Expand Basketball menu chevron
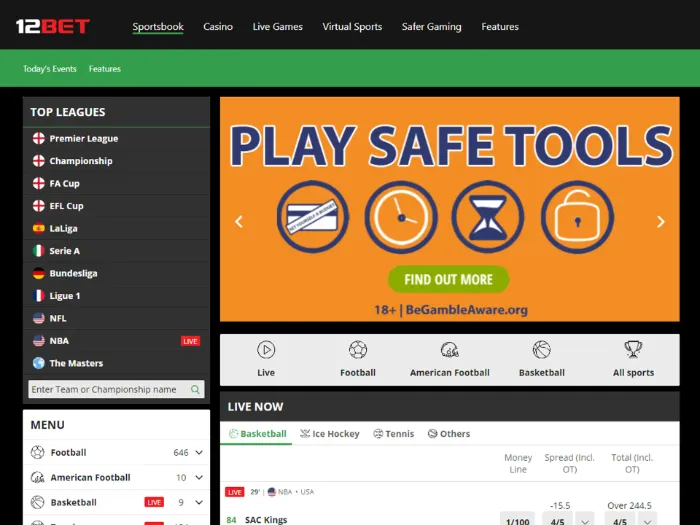This screenshot has width=700, height=525. click(199, 502)
